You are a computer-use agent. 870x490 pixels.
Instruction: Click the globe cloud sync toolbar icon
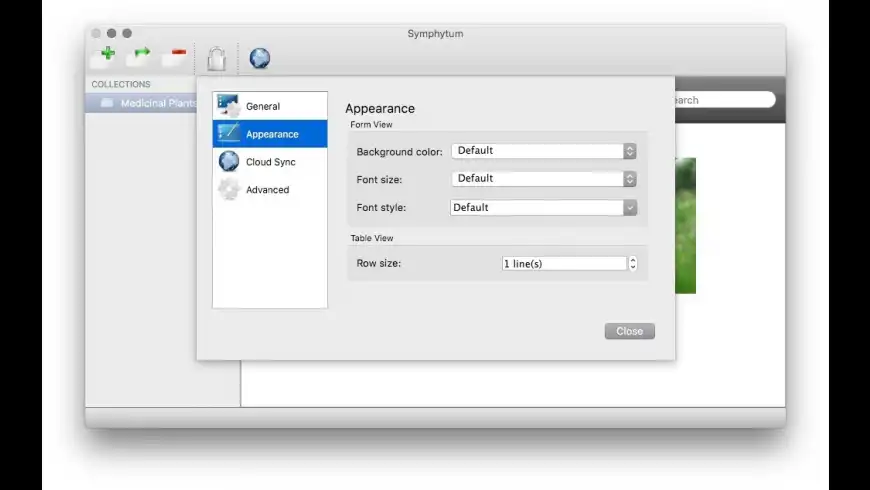tap(260, 58)
